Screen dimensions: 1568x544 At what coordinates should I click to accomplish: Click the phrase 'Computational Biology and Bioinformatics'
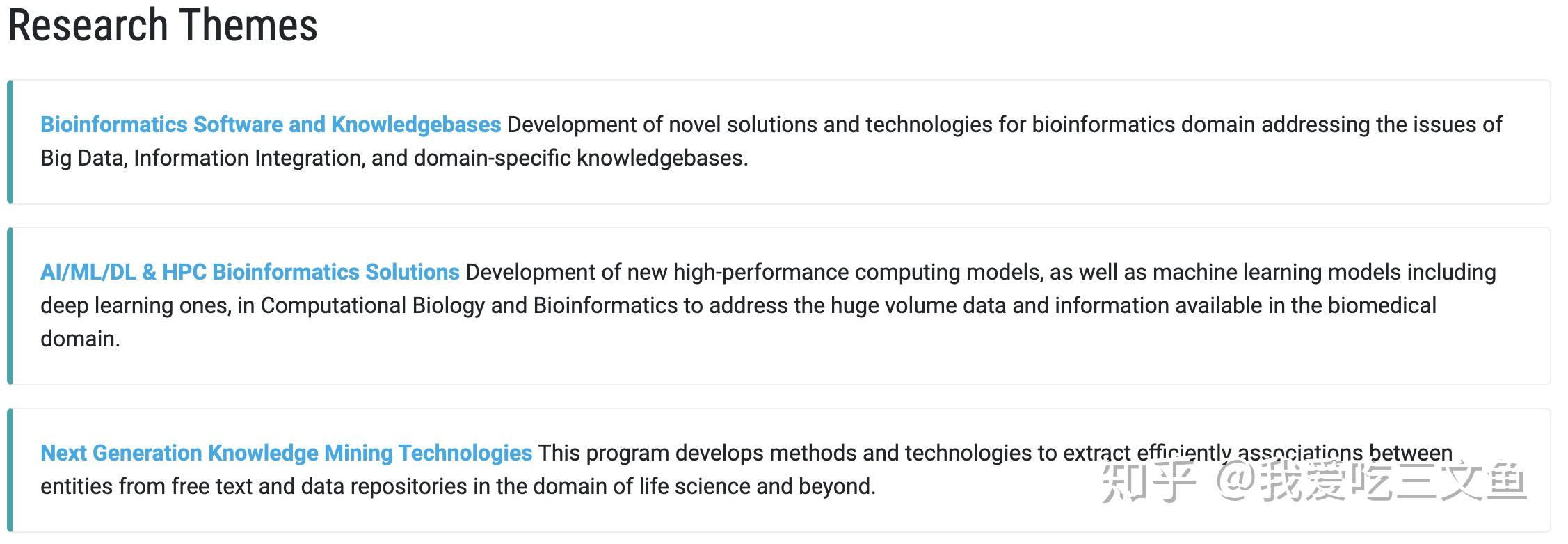(469, 305)
